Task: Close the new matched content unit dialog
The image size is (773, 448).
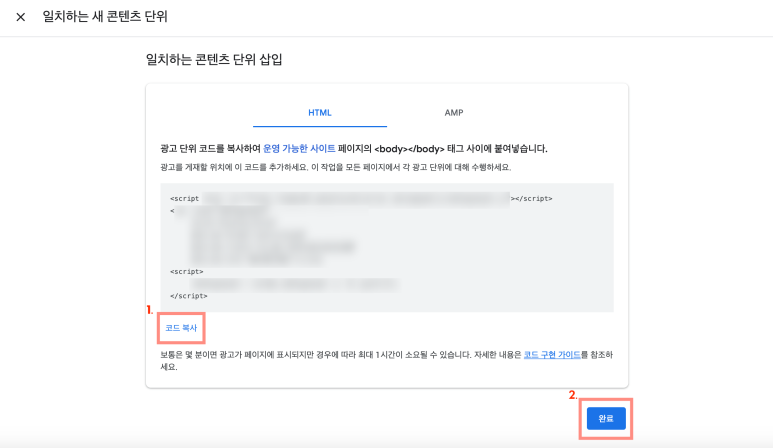Action: tap(21, 17)
